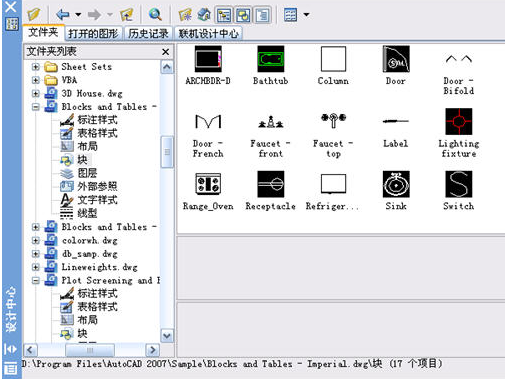Screen dimensions: 505x379
Task: Click the Home icon in toolbar
Action: pyautogui.click(x=204, y=14)
